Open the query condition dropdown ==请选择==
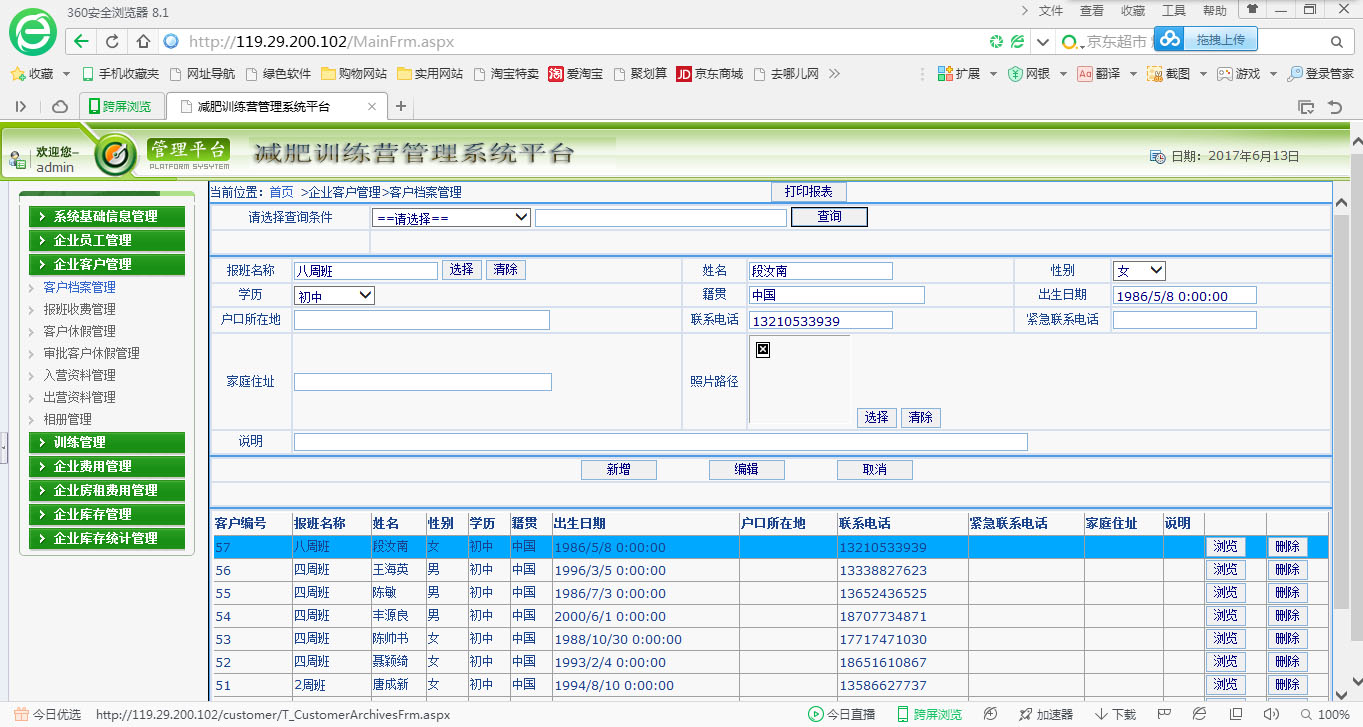 coord(451,218)
